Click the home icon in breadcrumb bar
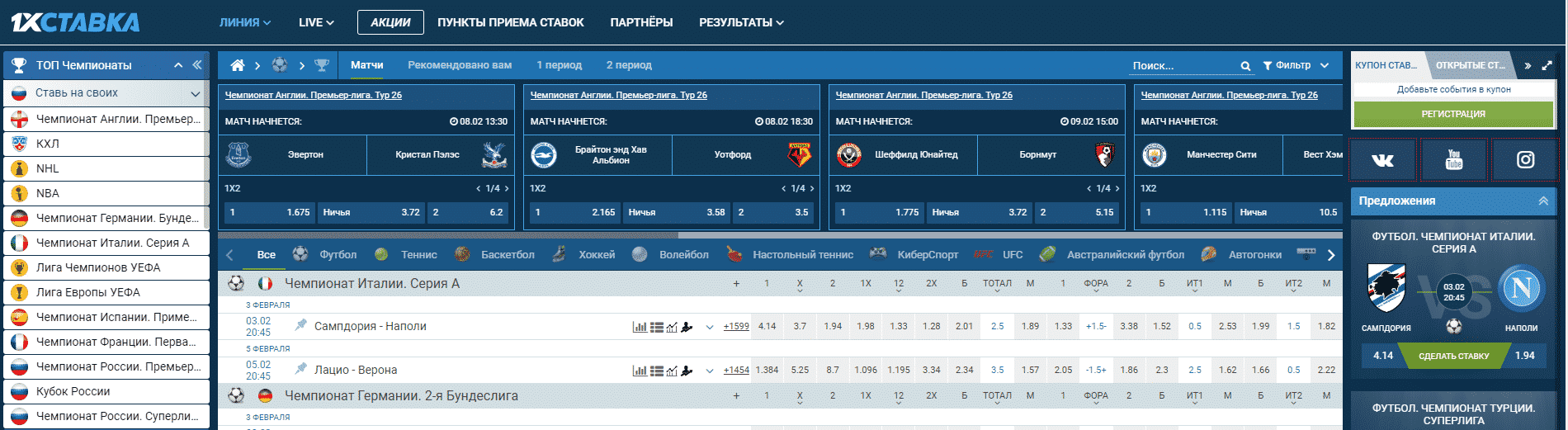This screenshot has height=430, width=1568. (x=238, y=65)
